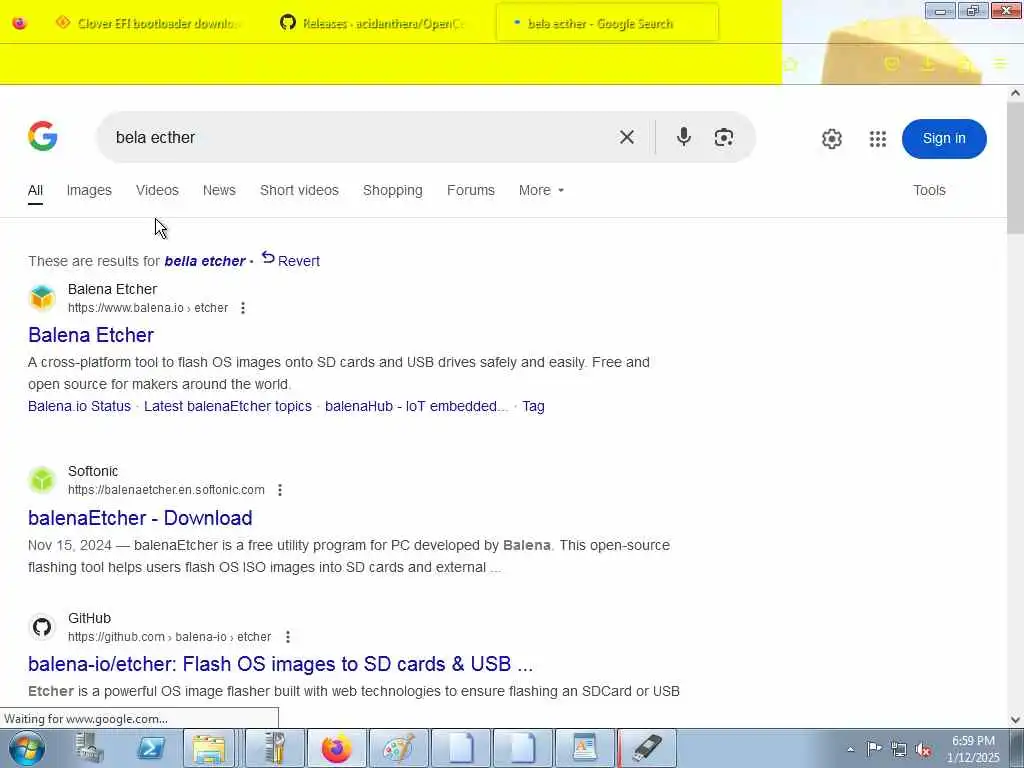Open Balena.io Status sitelink
The width and height of the screenshot is (1024, 768).
point(79,406)
